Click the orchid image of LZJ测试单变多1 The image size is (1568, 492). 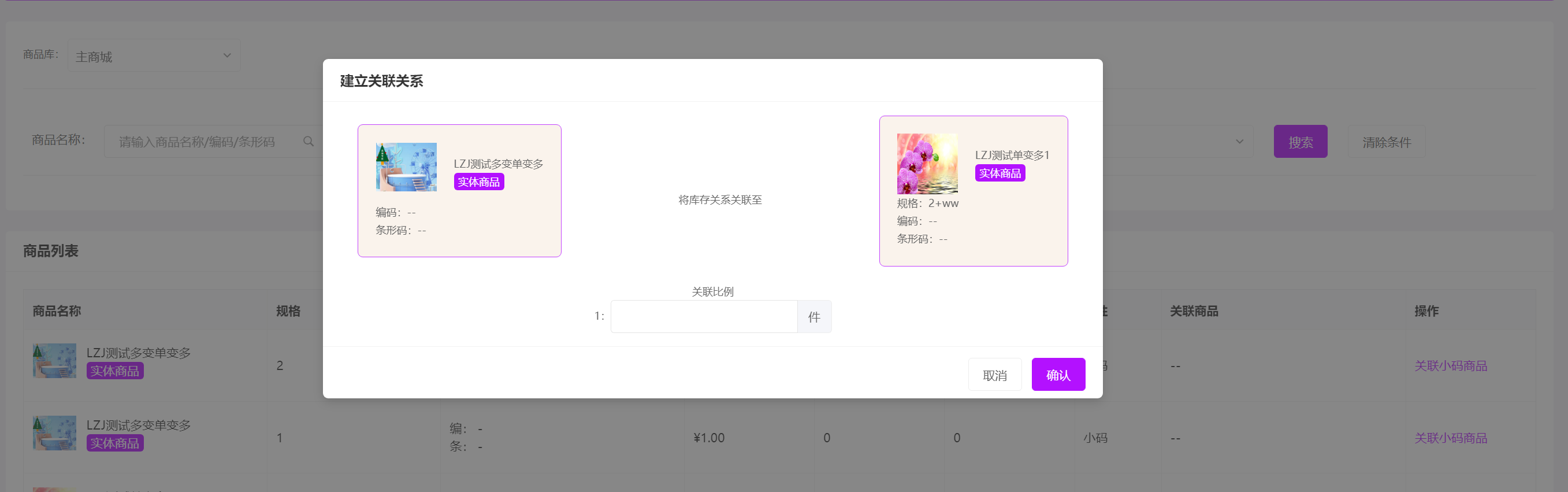927,163
